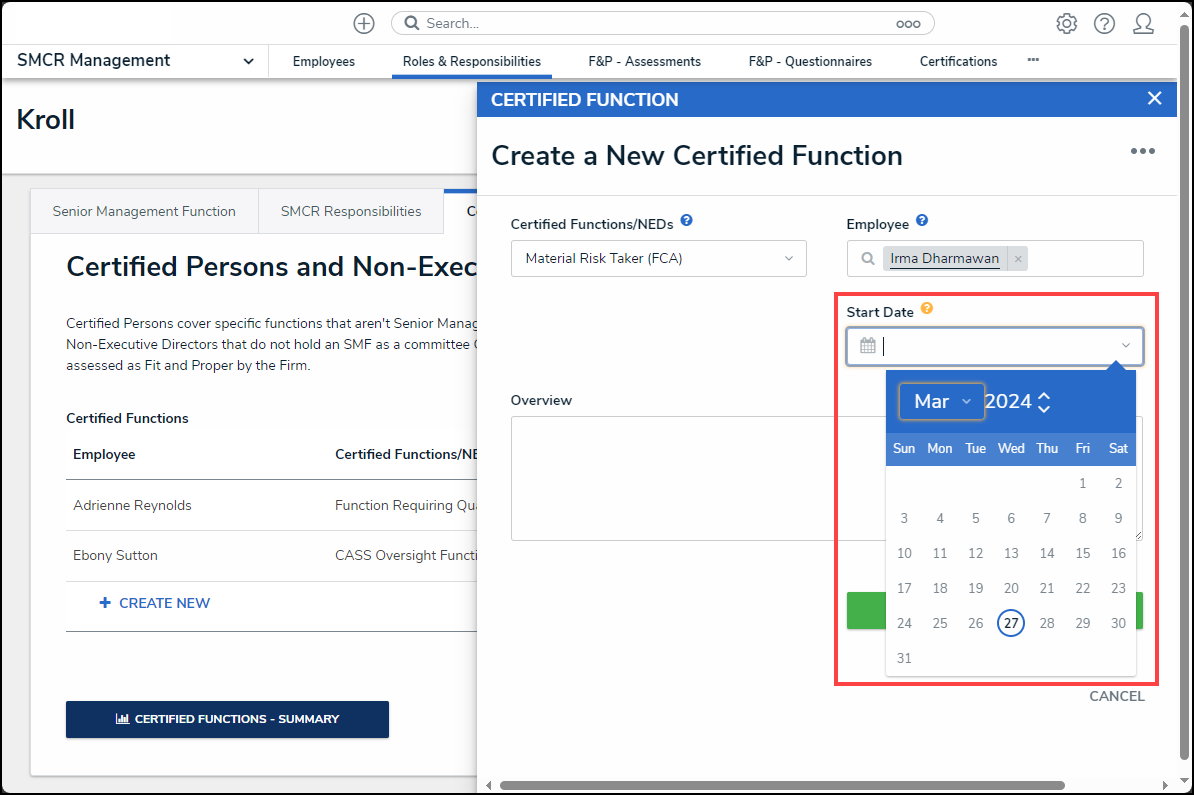Image resolution: width=1194 pixels, height=795 pixels.
Task: Close the Certified Function panel
Action: pos(1154,98)
